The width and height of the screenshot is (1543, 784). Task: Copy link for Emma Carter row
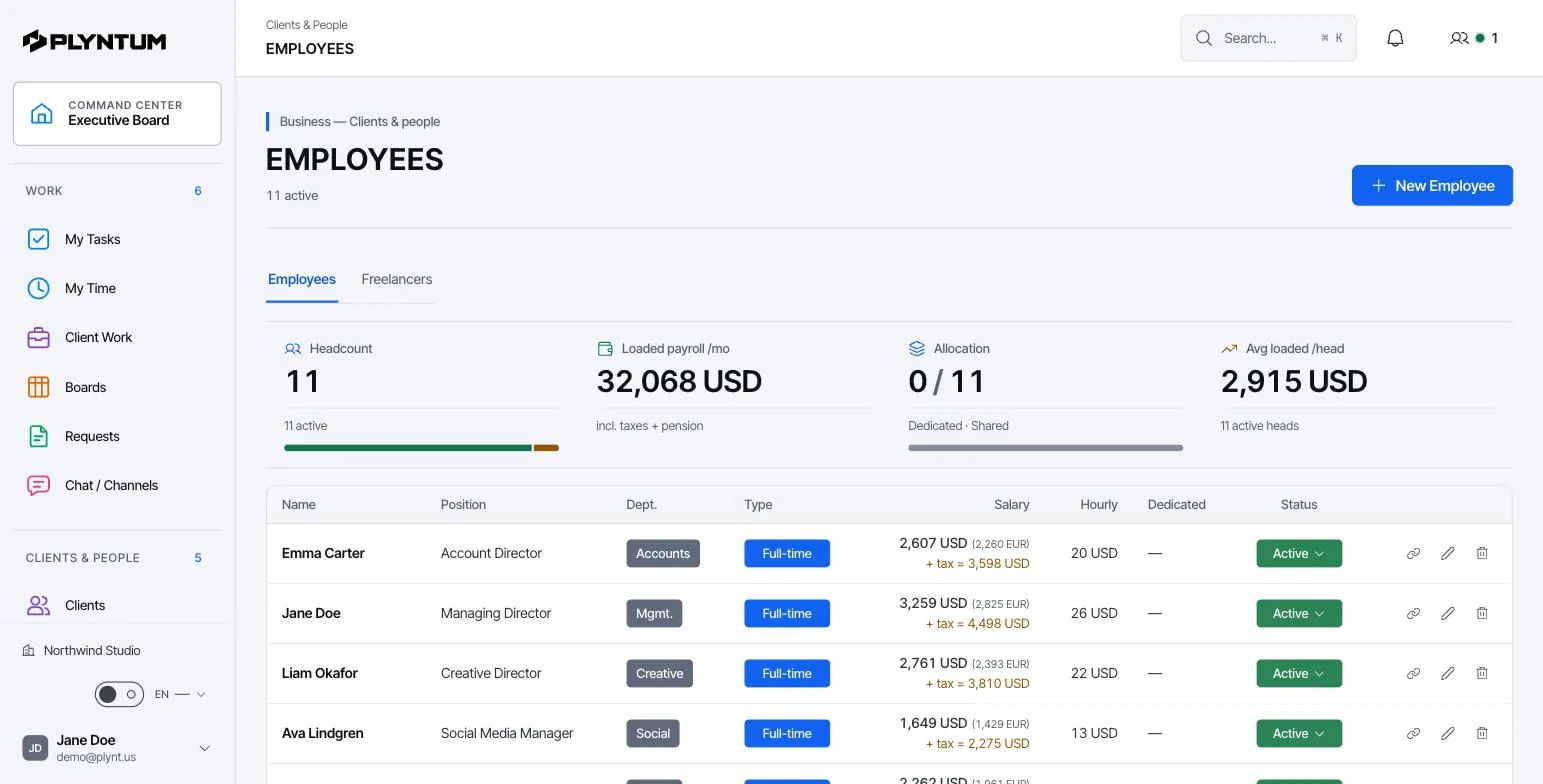point(1413,553)
